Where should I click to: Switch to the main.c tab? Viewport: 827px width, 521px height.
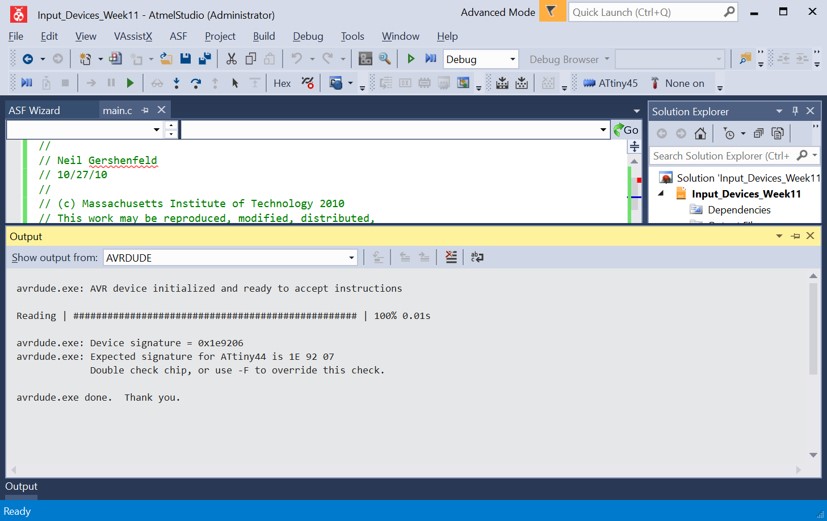point(117,110)
